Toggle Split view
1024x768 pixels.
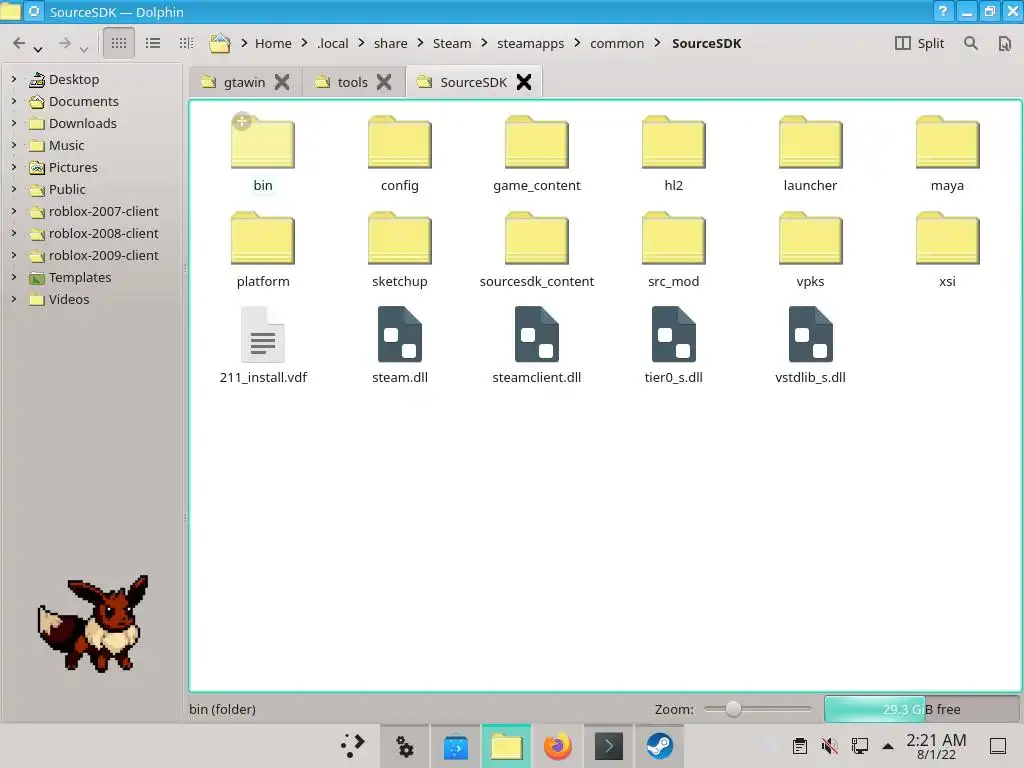point(920,43)
